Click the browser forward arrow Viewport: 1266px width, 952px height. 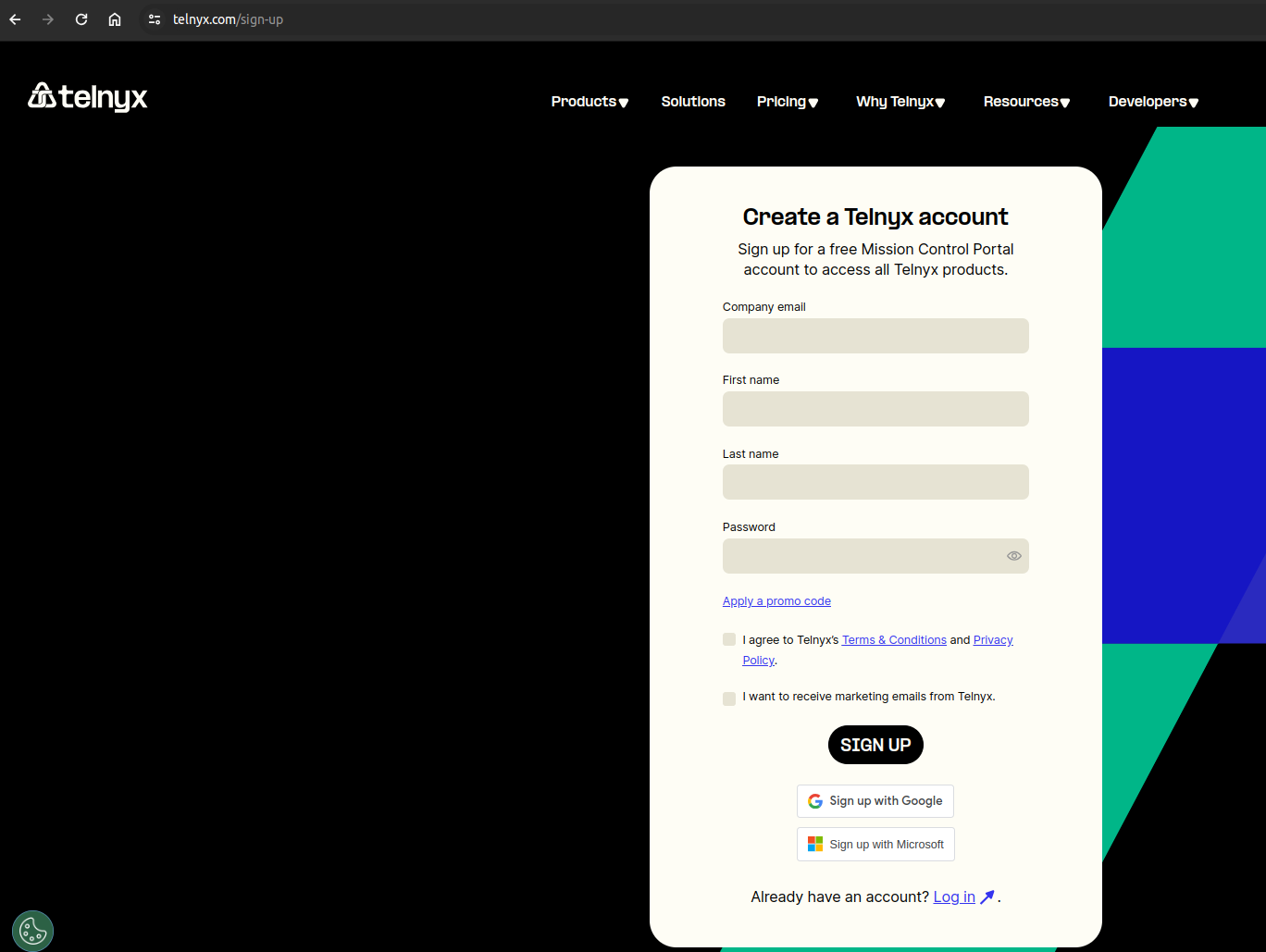coord(48,19)
